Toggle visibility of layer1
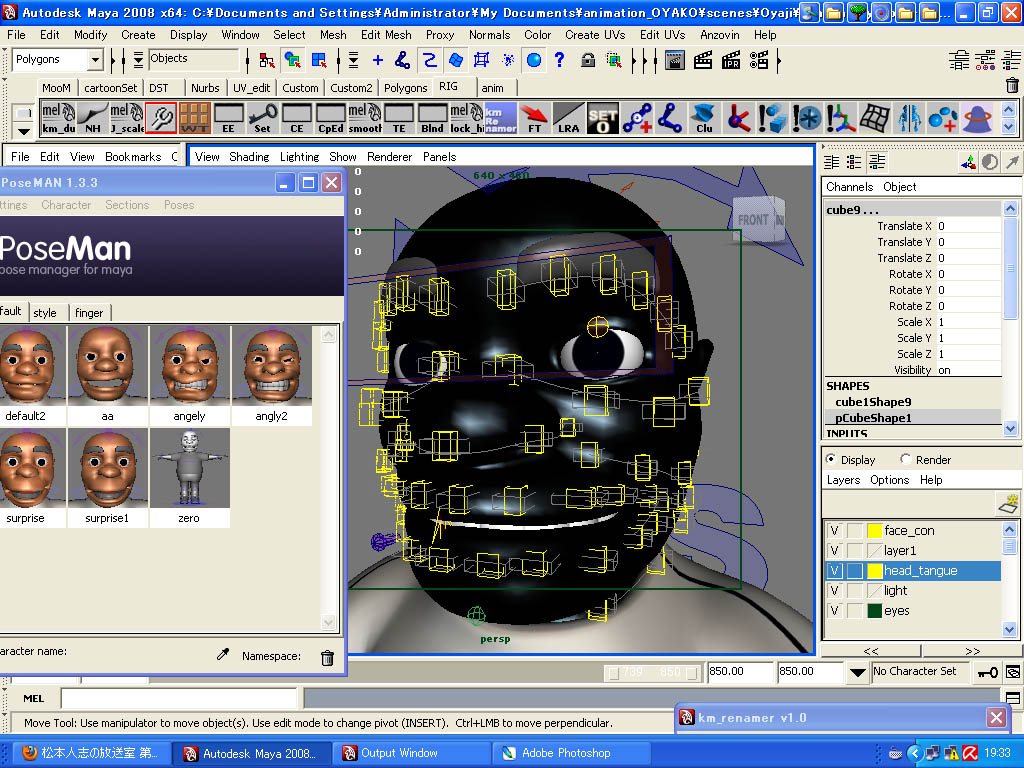This screenshot has width=1024, height=768. pos(835,551)
